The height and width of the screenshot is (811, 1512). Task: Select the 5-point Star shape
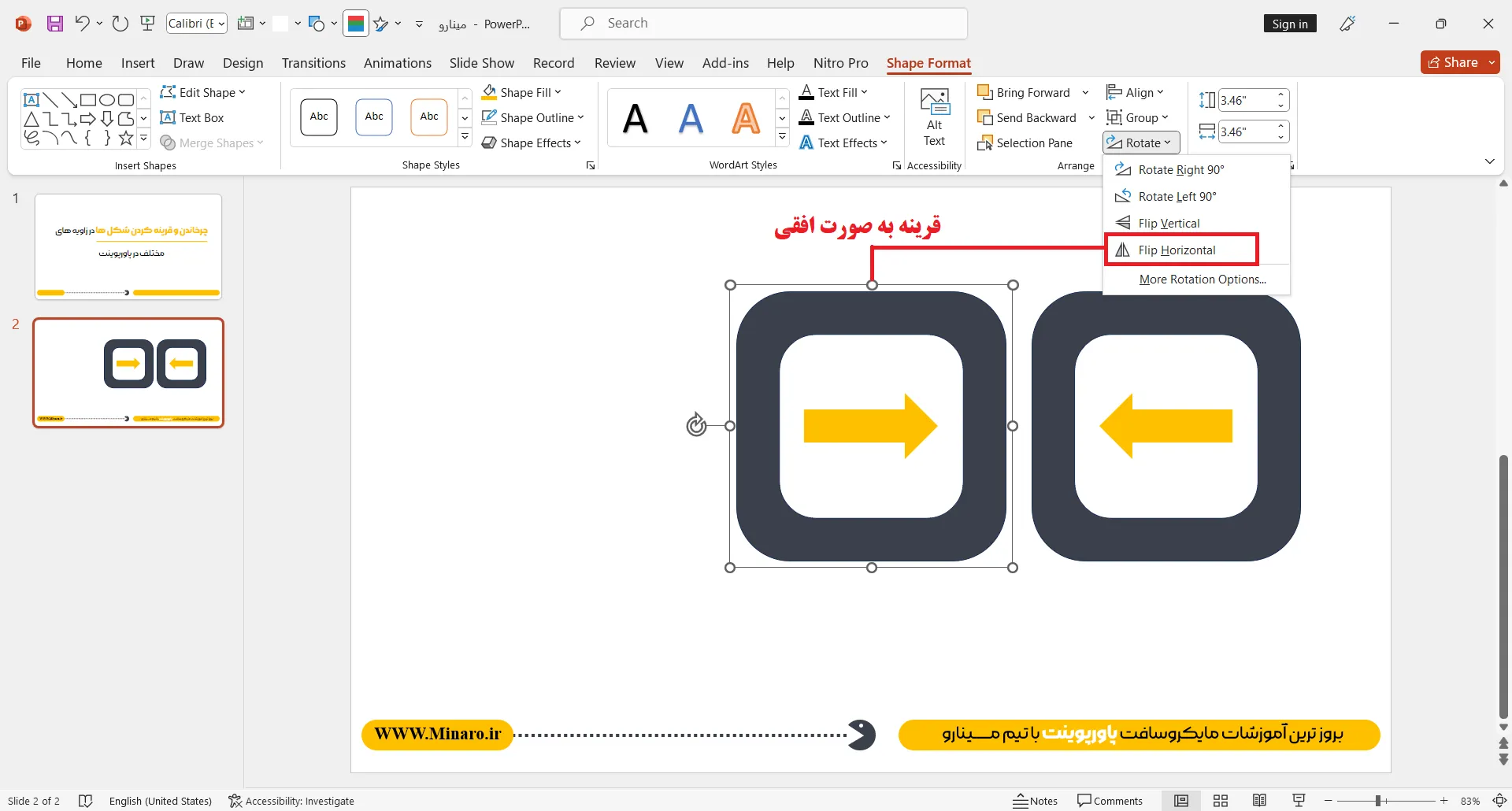click(126, 138)
